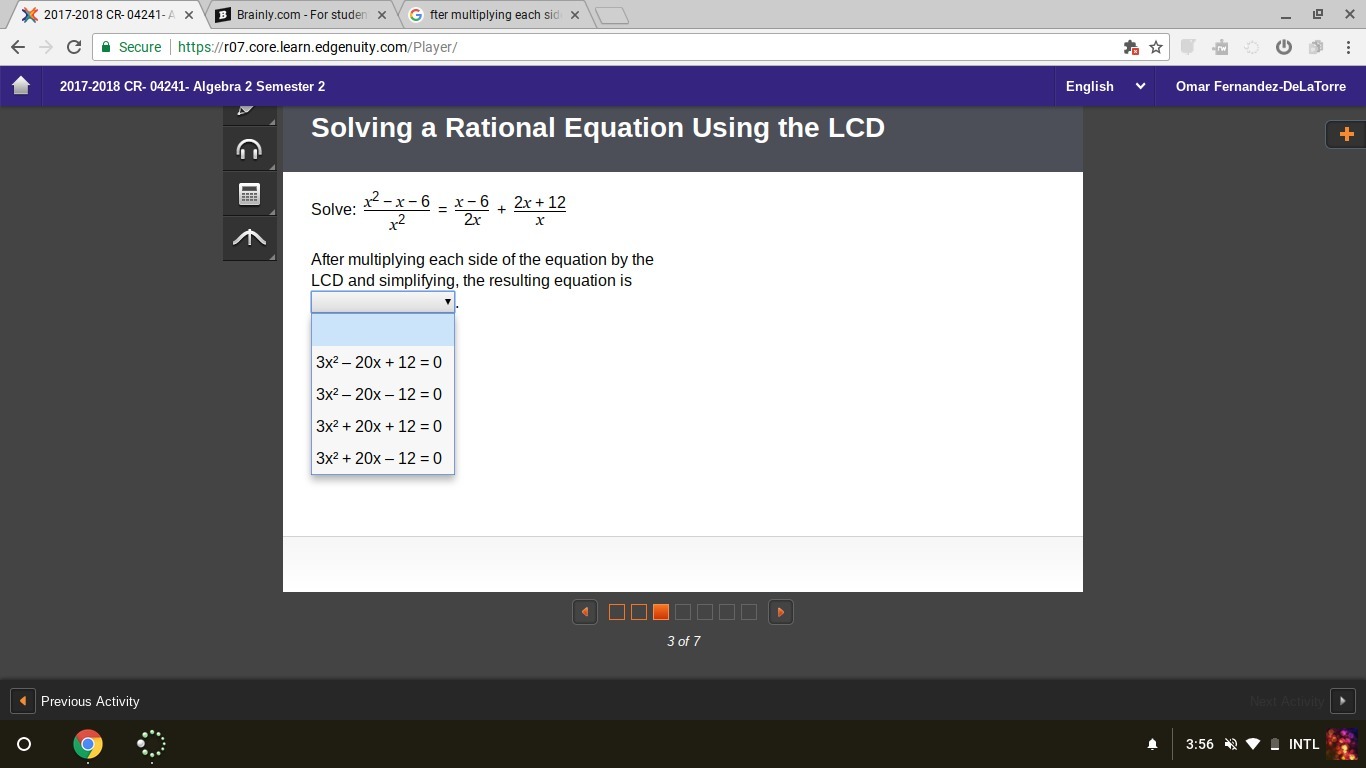The image size is (1366, 768).
Task: Open Omar Fernandez-DeLaTorre user menu
Action: coord(1260,86)
